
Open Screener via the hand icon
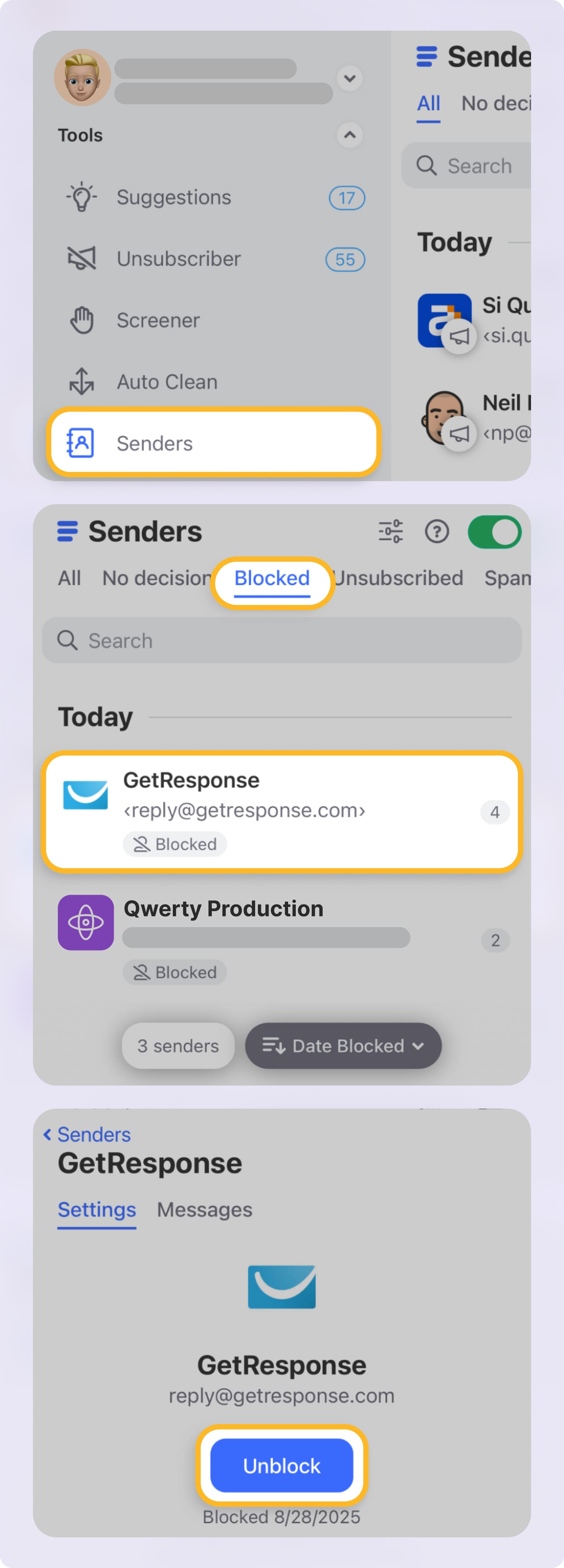(81, 320)
